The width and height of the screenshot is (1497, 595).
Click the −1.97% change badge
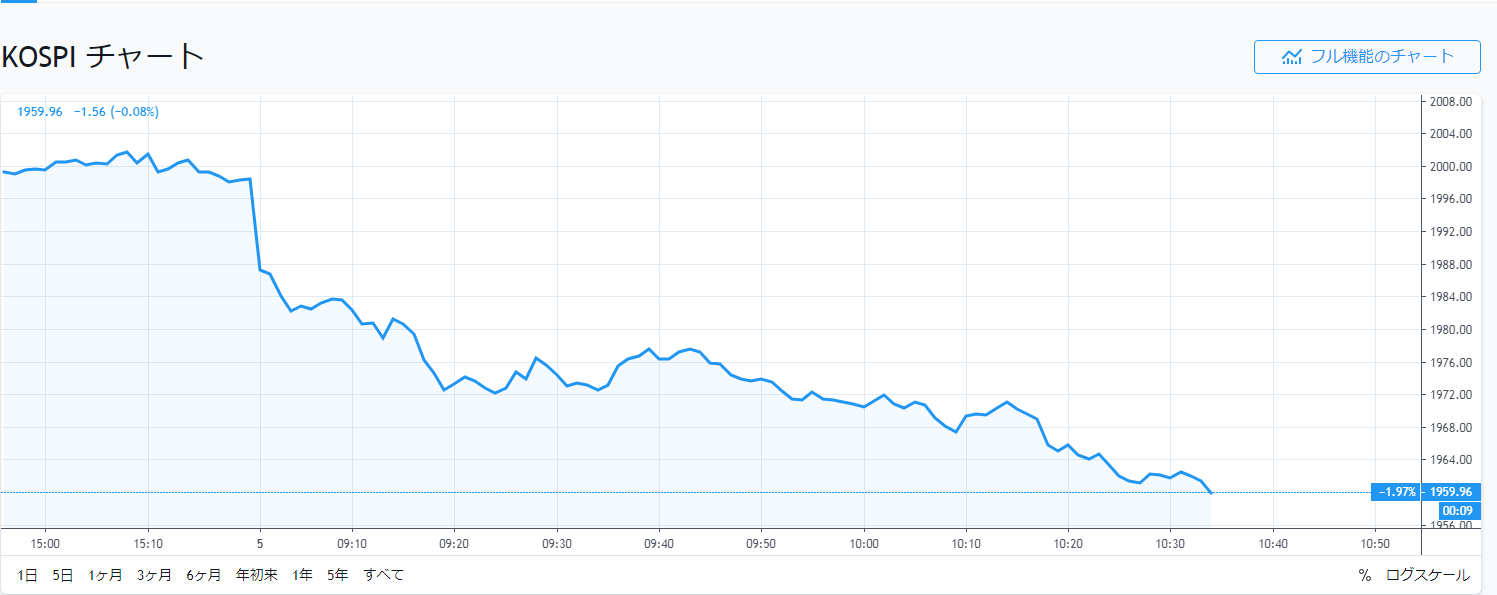click(1397, 492)
